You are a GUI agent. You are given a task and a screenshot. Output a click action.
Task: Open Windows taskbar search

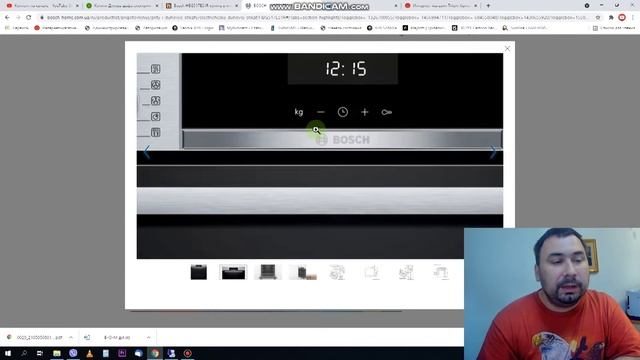(x=24, y=353)
